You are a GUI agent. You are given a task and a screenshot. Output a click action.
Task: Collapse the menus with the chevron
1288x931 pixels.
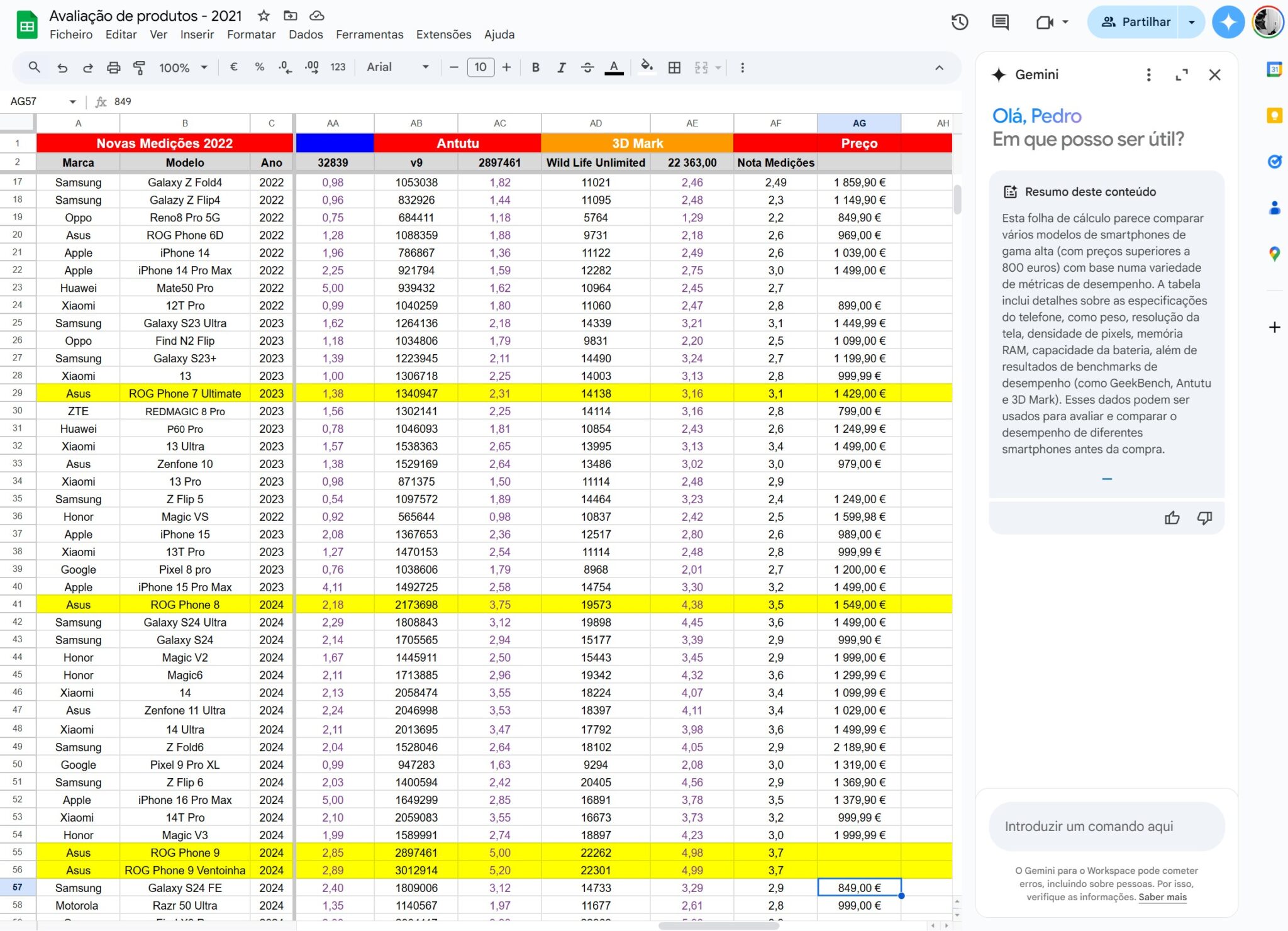tap(939, 67)
